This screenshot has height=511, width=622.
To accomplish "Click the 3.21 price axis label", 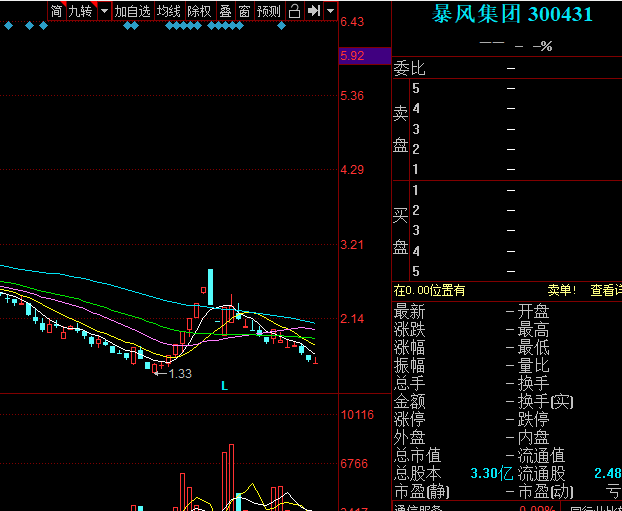I will coord(352,244).
